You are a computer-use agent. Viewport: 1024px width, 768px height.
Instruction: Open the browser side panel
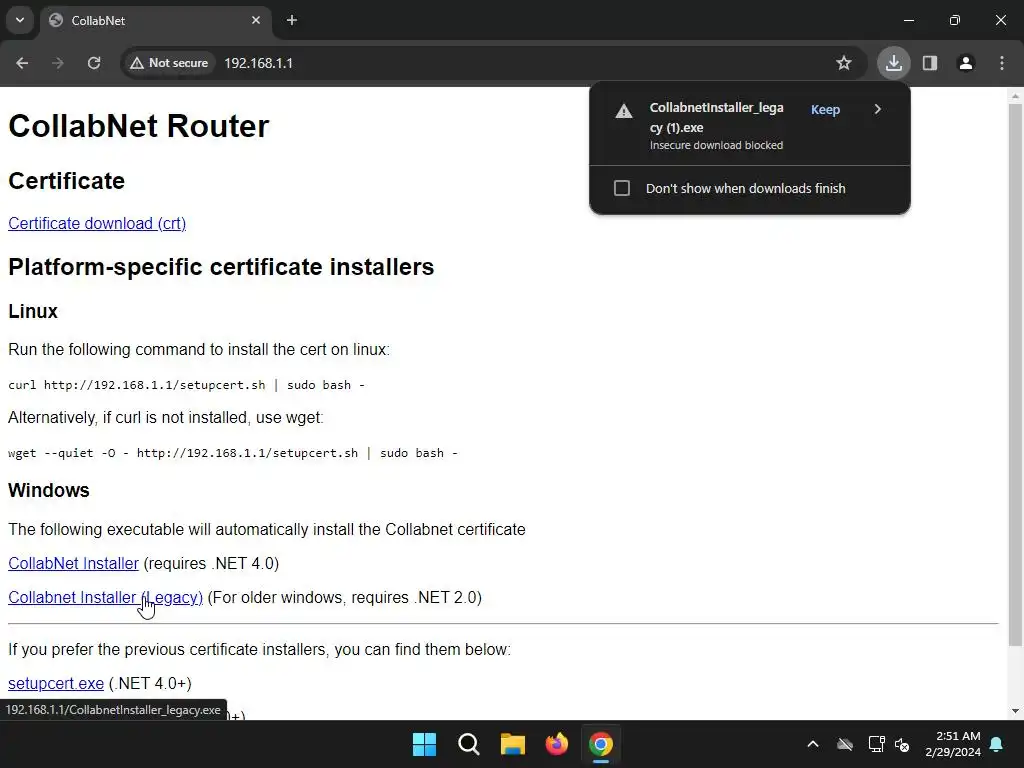point(930,63)
